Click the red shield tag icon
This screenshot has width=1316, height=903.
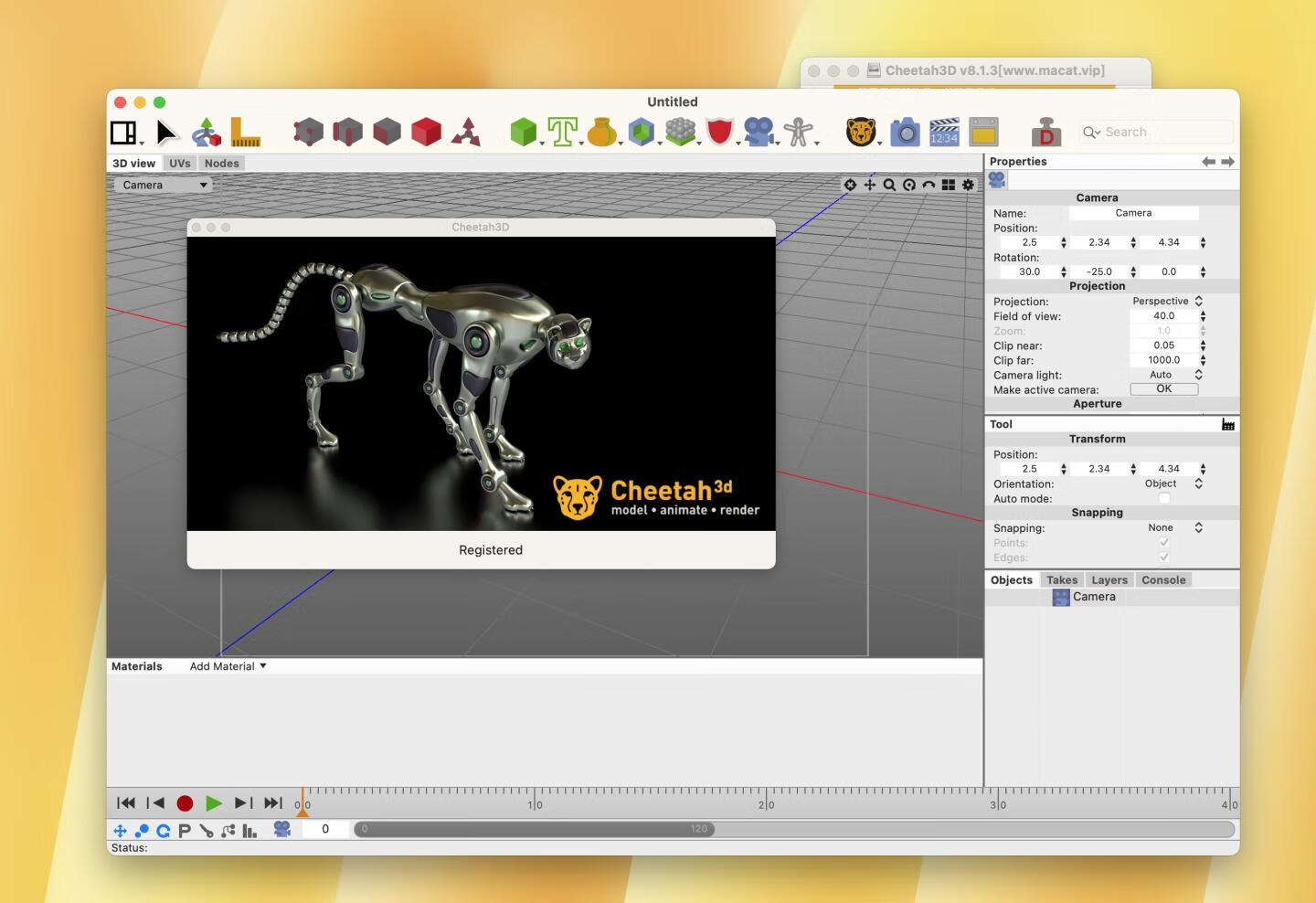point(720,133)
